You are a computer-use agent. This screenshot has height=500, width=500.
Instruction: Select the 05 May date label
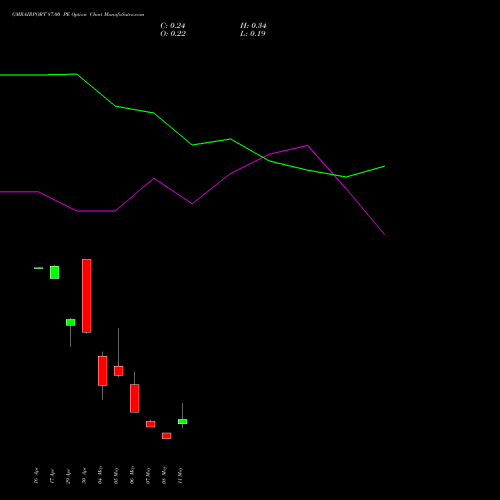tap(116, 475)
